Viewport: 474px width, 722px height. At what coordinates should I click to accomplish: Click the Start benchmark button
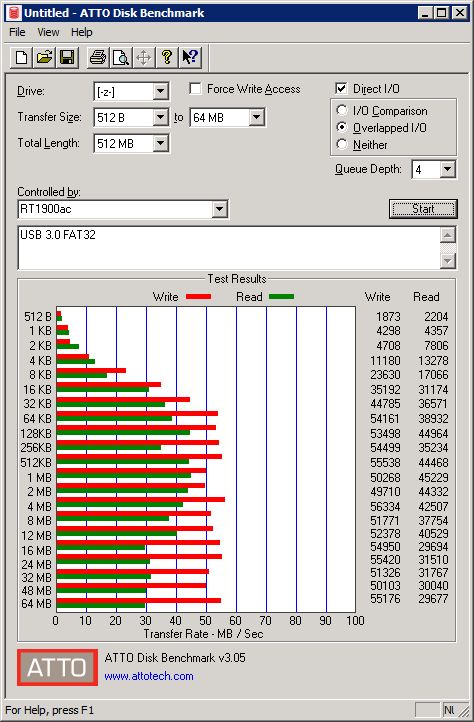pos(423,209)
